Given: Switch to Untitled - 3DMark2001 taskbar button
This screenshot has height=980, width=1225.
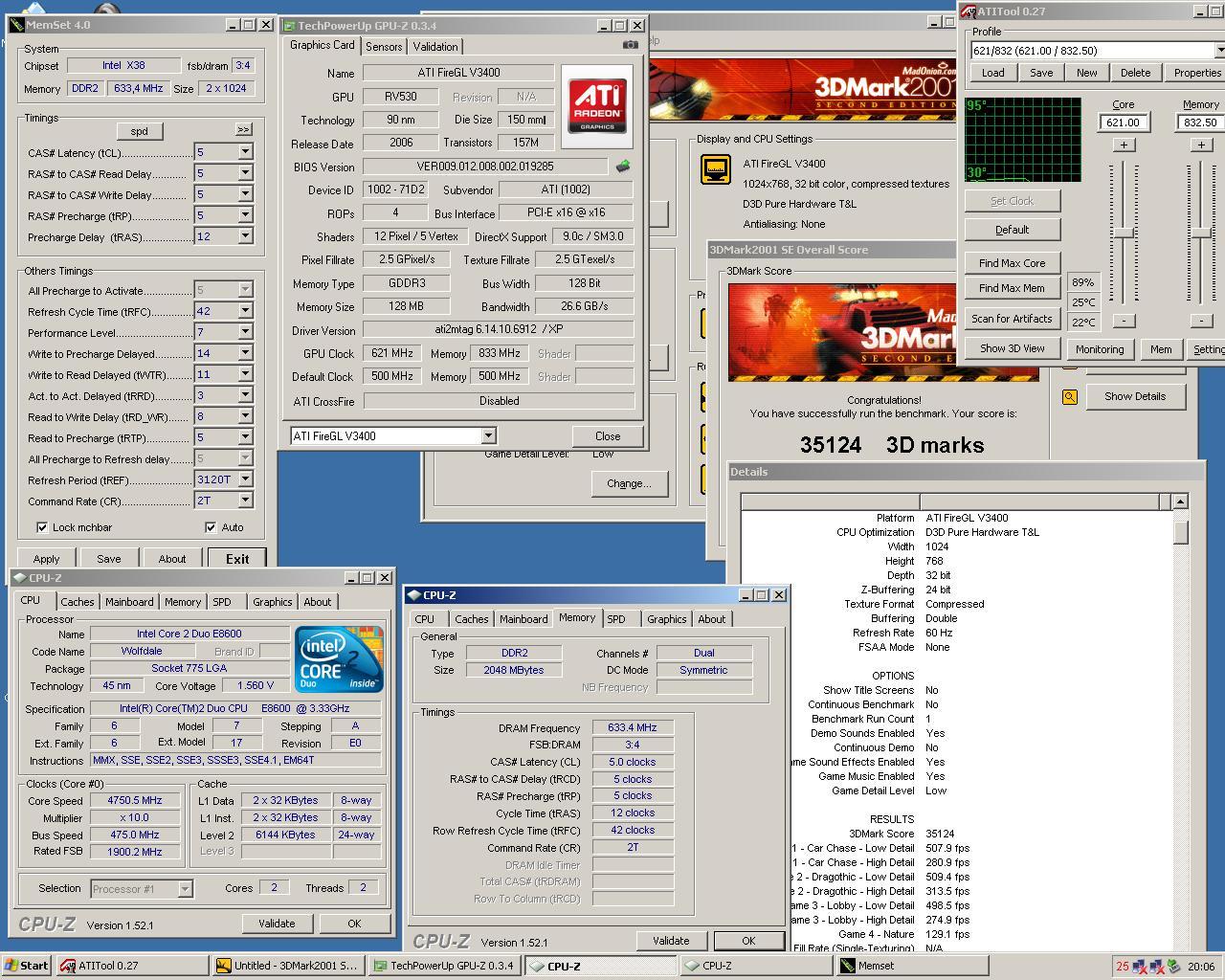Looking at the screenshot, I should tap(288, 966).
